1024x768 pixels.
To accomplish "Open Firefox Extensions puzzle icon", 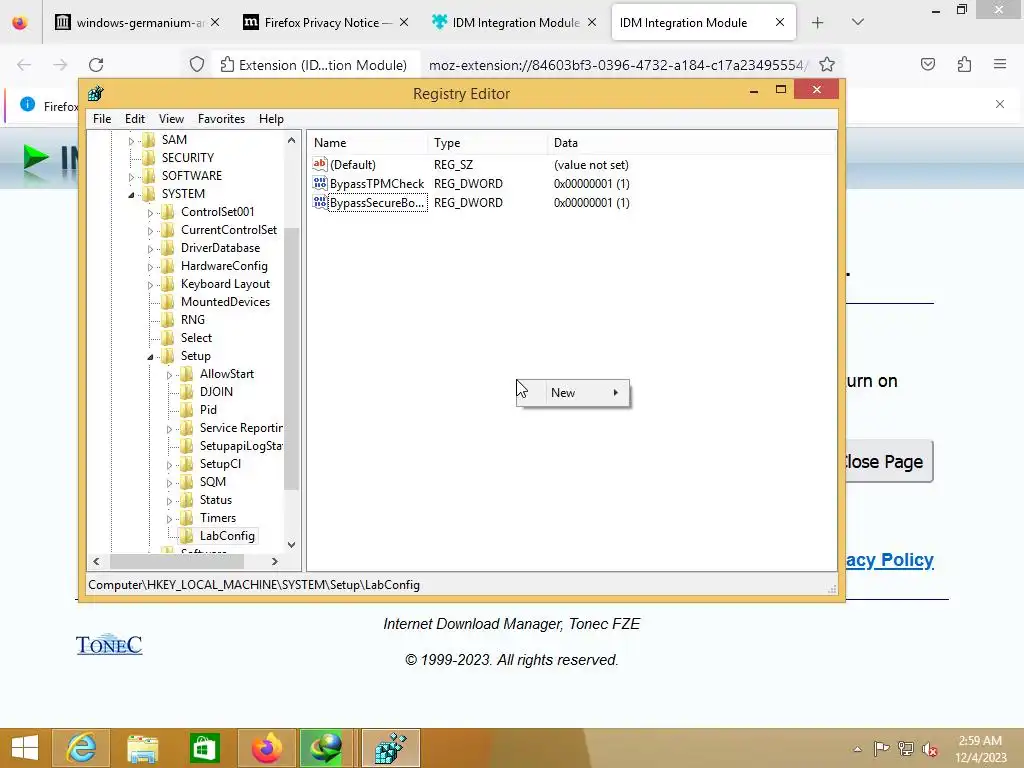I will click(964, 64).
